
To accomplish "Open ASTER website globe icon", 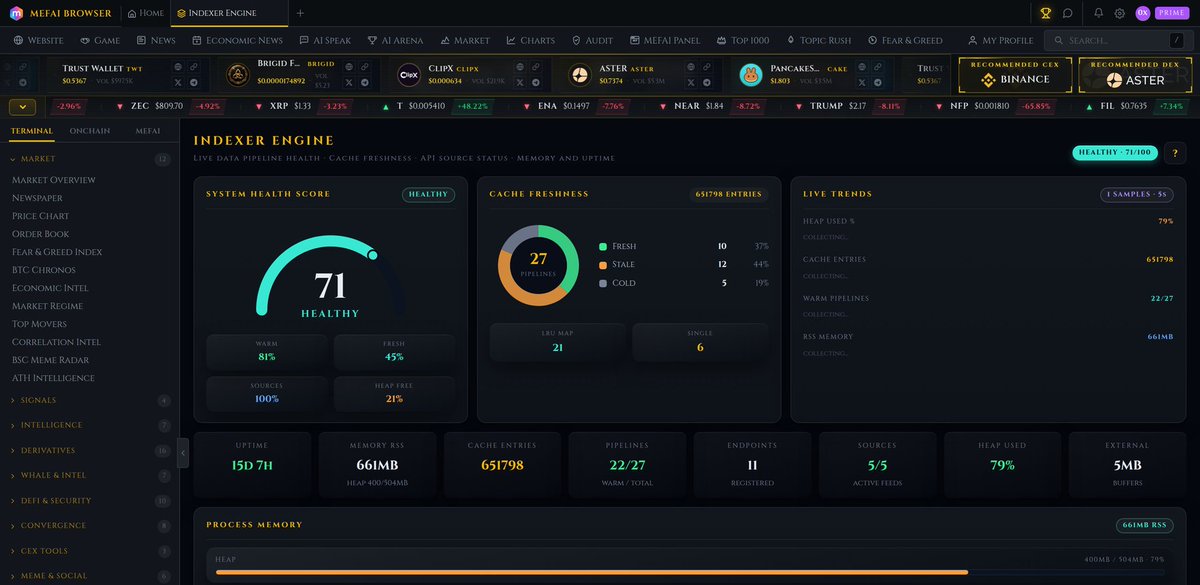I will pos(689,66).
